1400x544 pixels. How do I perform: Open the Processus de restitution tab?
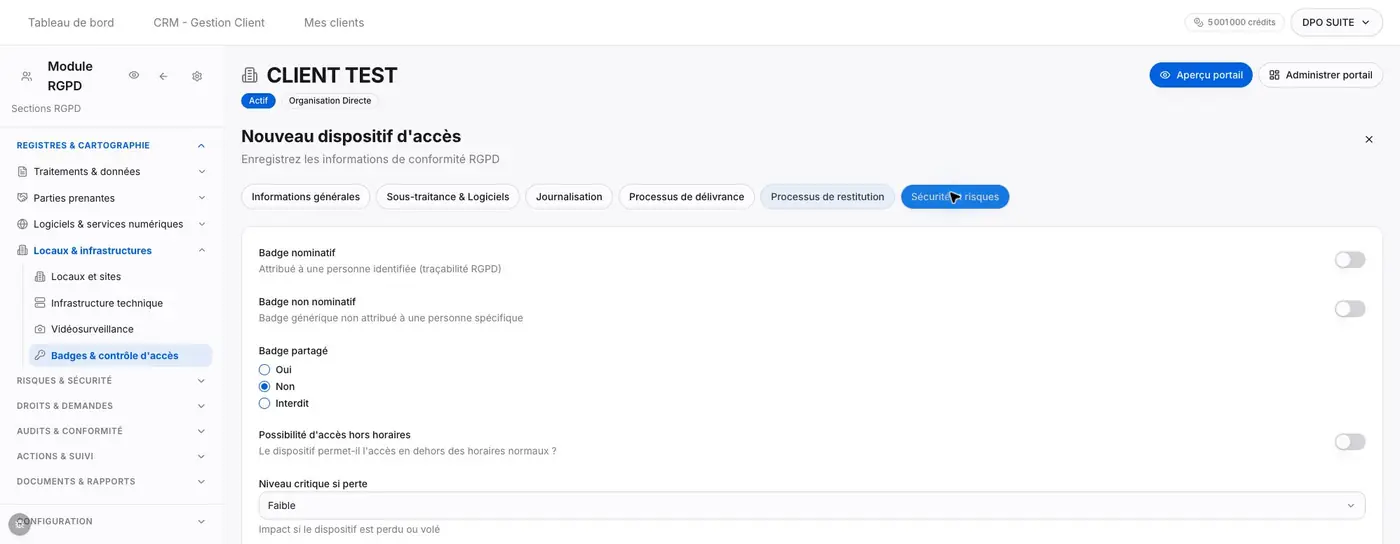(x=828, y=197)
